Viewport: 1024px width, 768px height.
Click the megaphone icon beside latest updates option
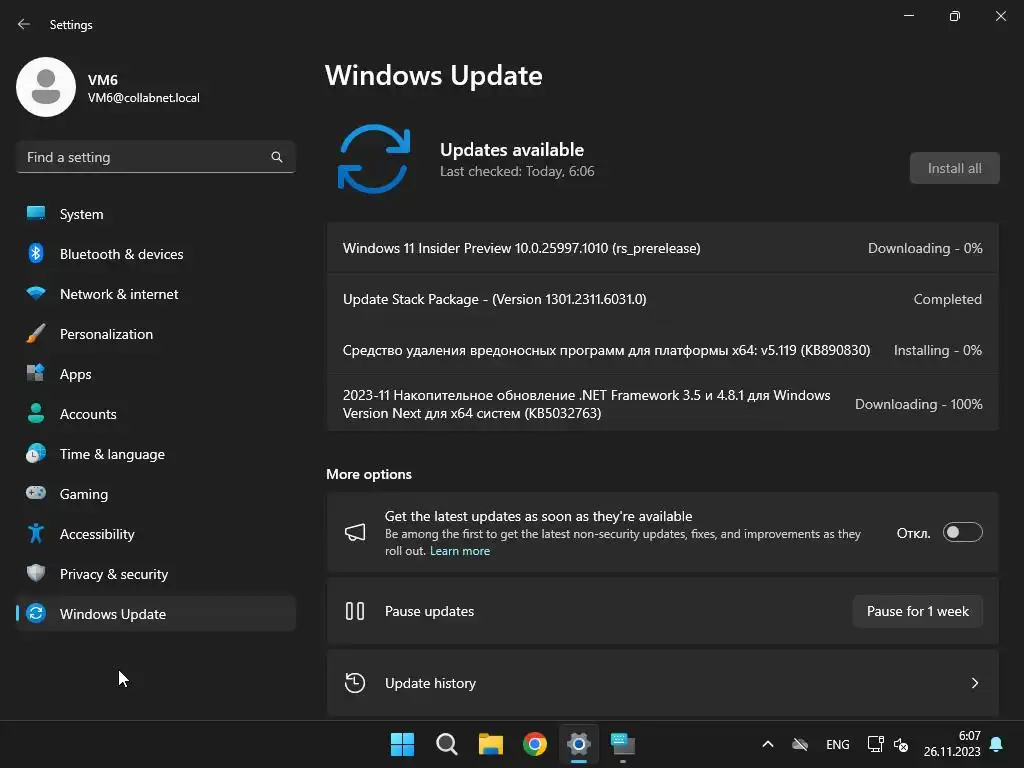355,533
